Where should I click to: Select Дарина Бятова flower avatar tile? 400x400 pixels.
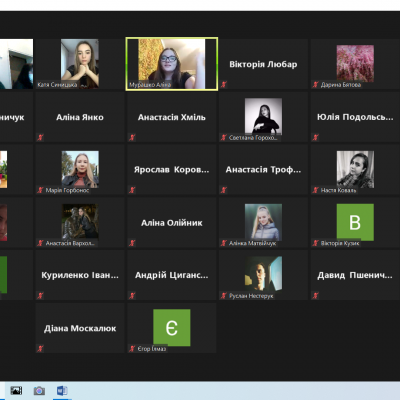(x=355, y=64)
